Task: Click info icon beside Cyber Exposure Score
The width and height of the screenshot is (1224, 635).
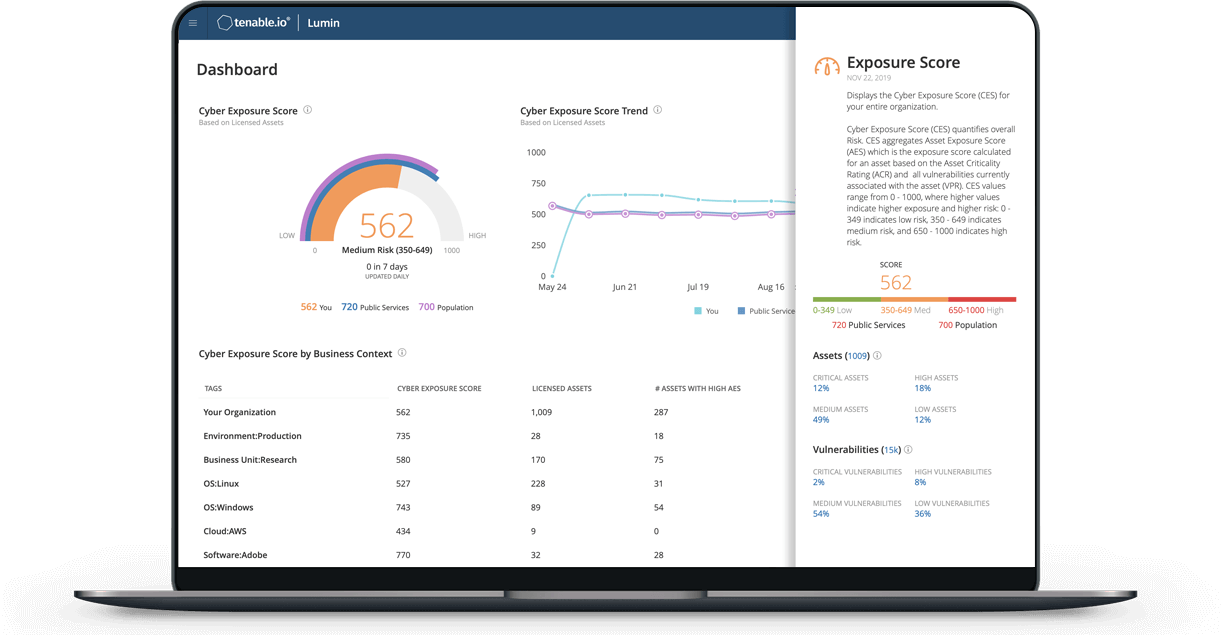Action: pos(308,110)
